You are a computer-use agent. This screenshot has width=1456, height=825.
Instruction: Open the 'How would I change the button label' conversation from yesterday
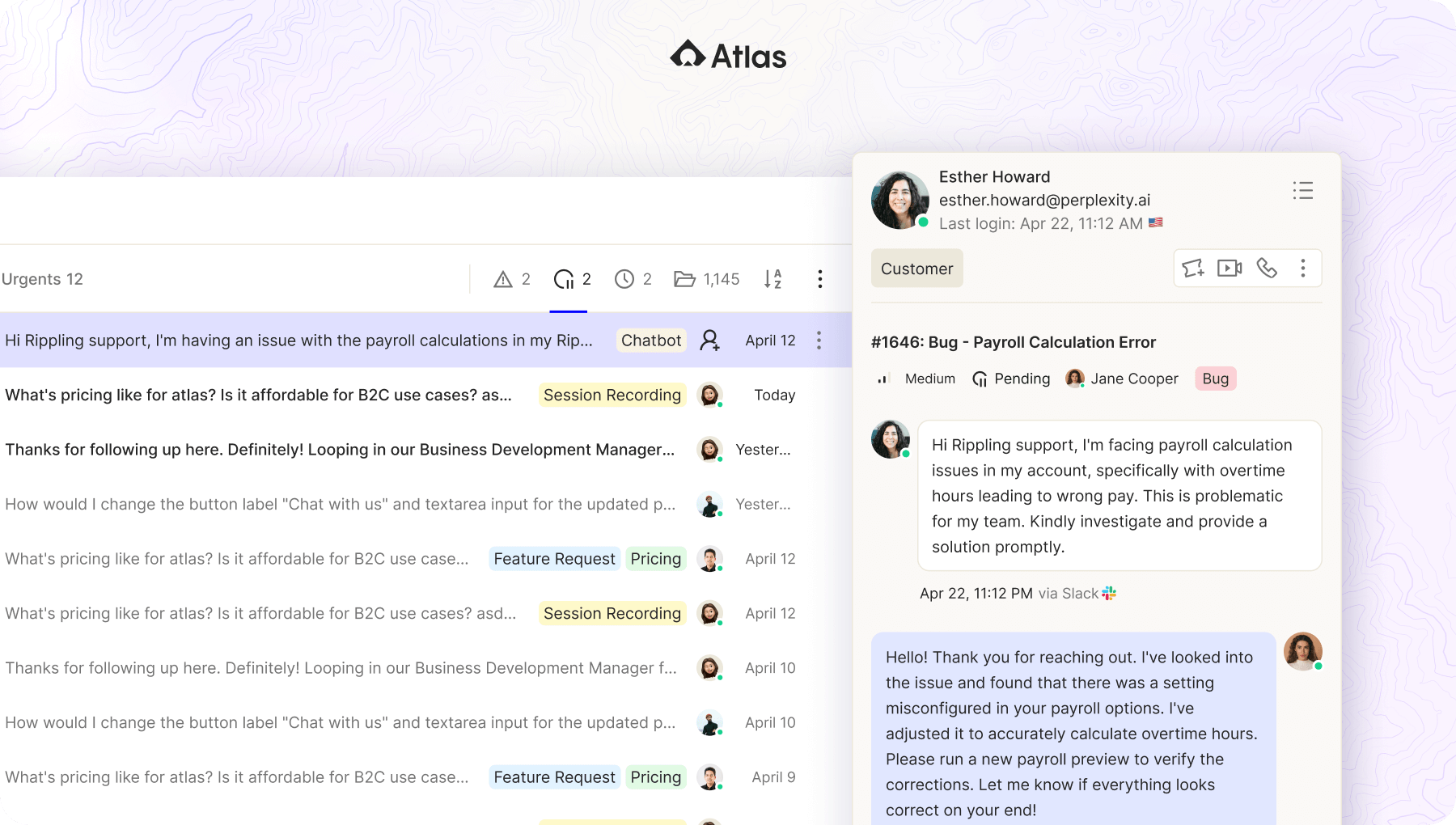pyautogui.click(x=425, y=504)
